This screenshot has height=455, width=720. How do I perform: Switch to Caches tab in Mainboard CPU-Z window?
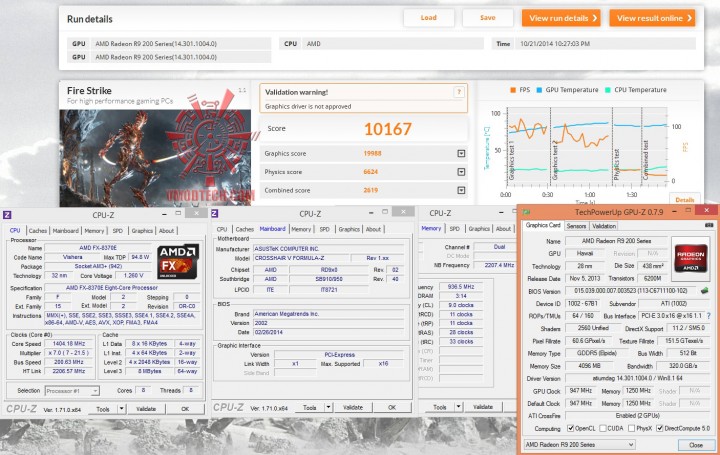244,229
